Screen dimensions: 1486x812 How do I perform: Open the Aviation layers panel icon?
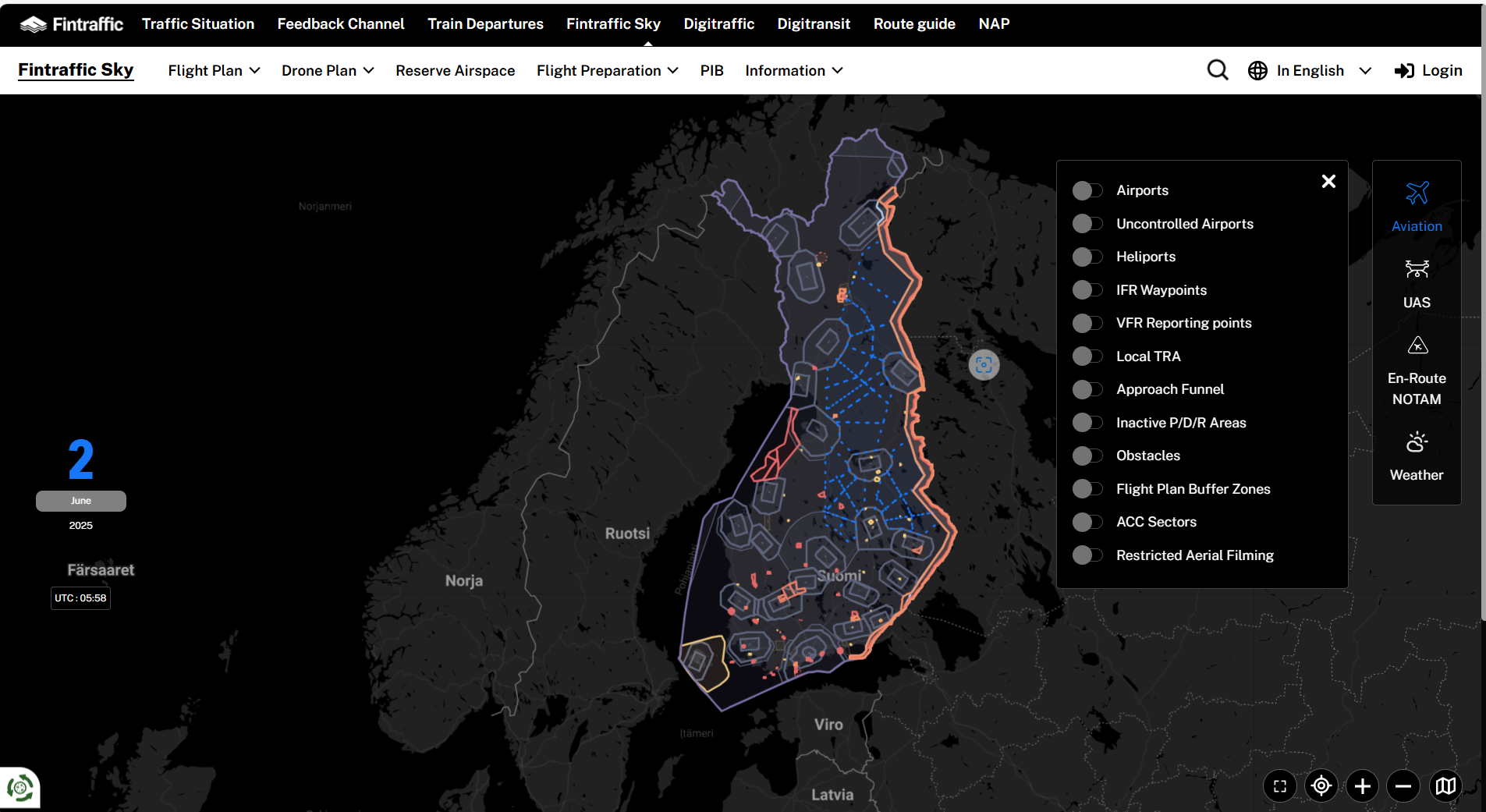tap(1417, 193)
